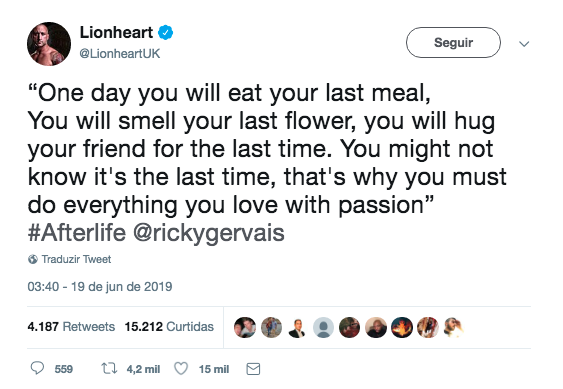
Task: Click the last liker avatar in row
Action: point(454,327)
